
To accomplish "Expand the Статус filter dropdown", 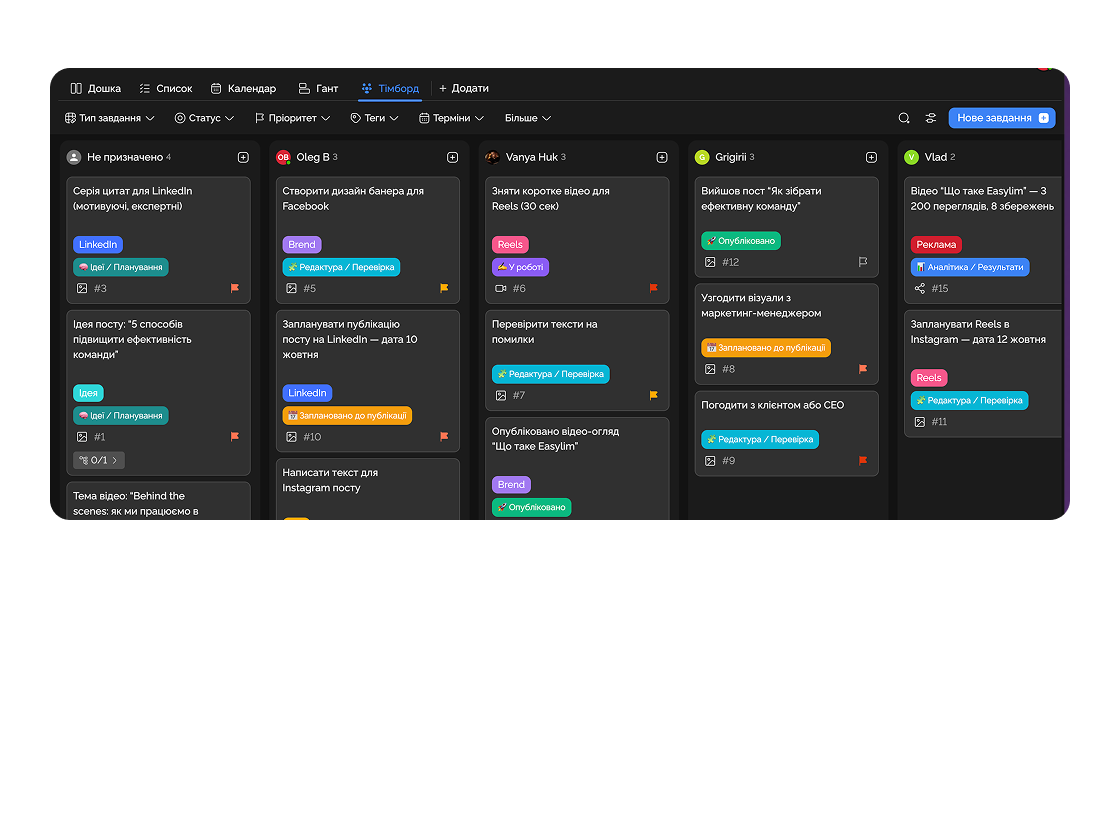I will point(204,118).
